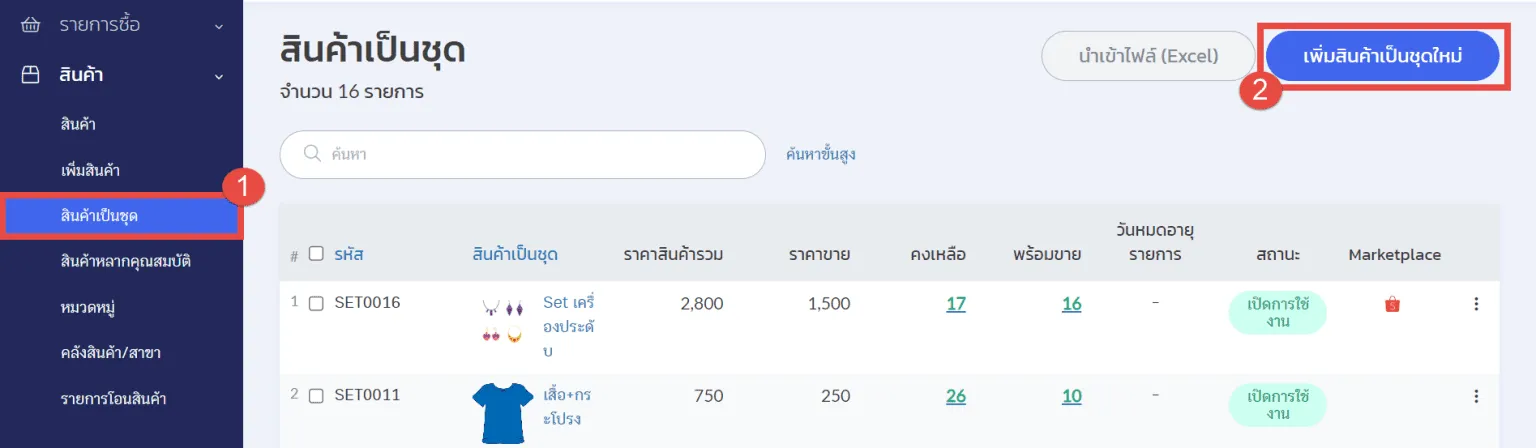
Task: Select สินค้าหลากคุณสมบัติ in the sidebar
Action: pos(125,262)
